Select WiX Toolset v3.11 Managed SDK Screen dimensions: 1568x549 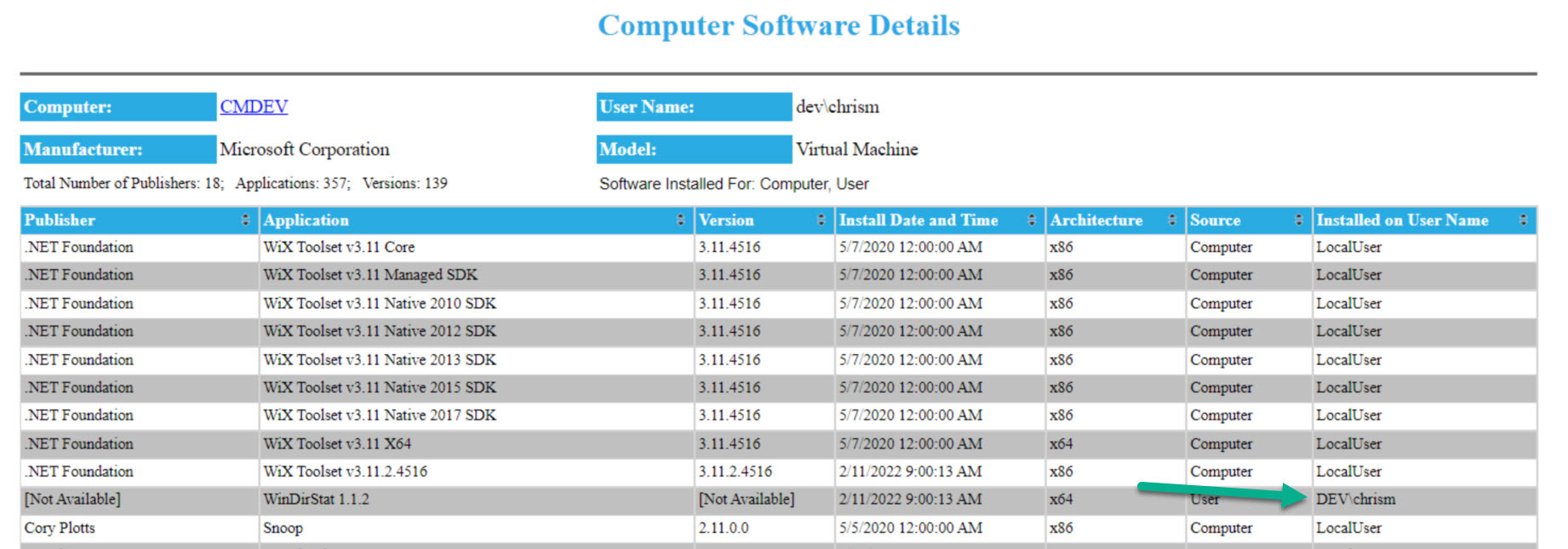click(370, 276)
